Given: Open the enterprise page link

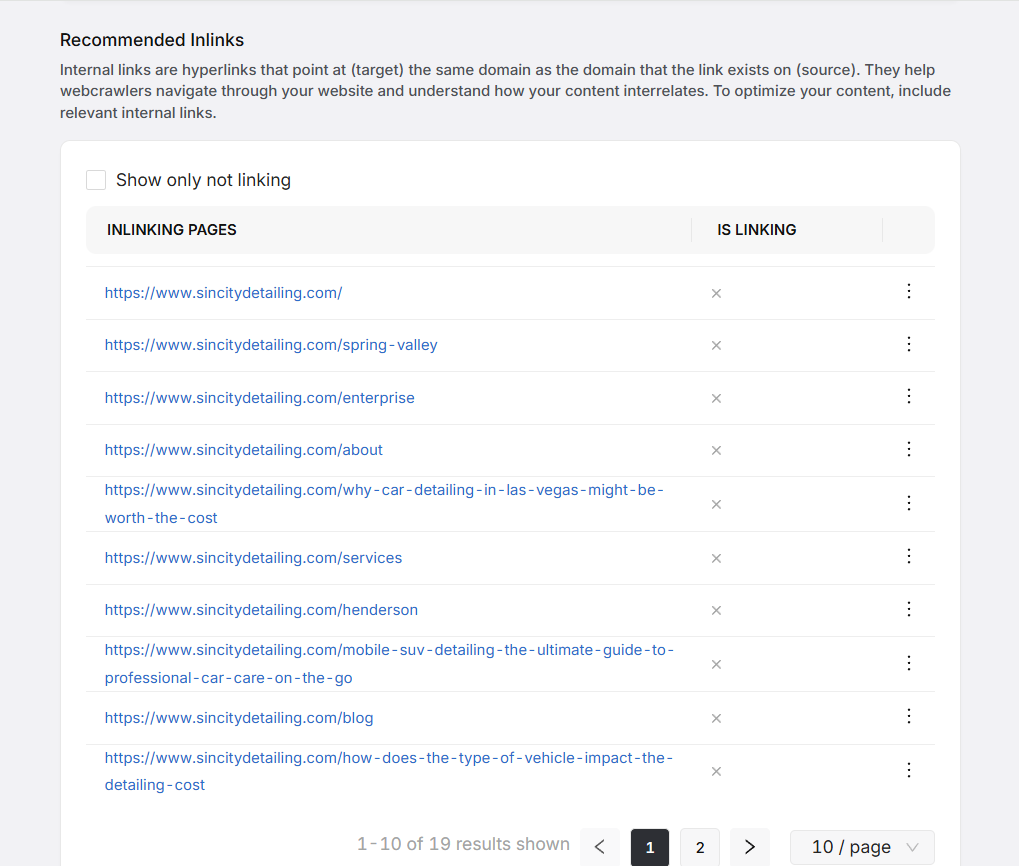Looking at the screenshot, I should [x=259, y=398].
